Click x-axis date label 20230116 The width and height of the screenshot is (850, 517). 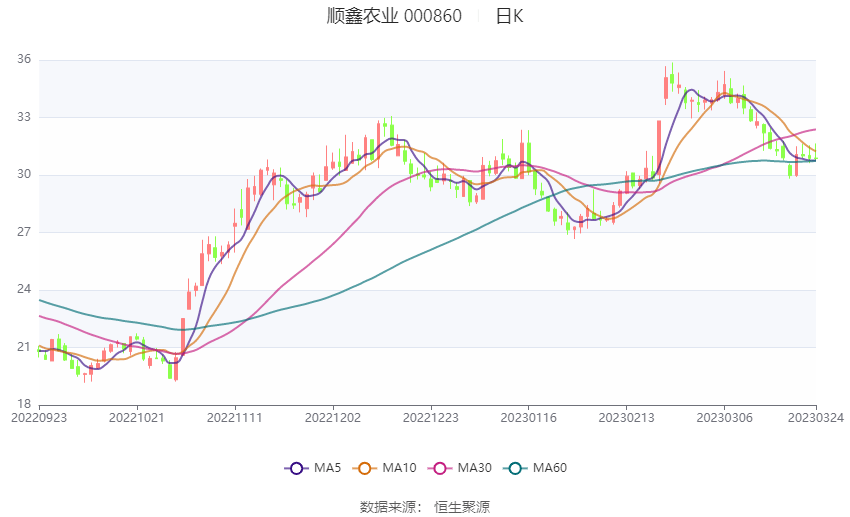pyautogui.click(x=529, y=418)
